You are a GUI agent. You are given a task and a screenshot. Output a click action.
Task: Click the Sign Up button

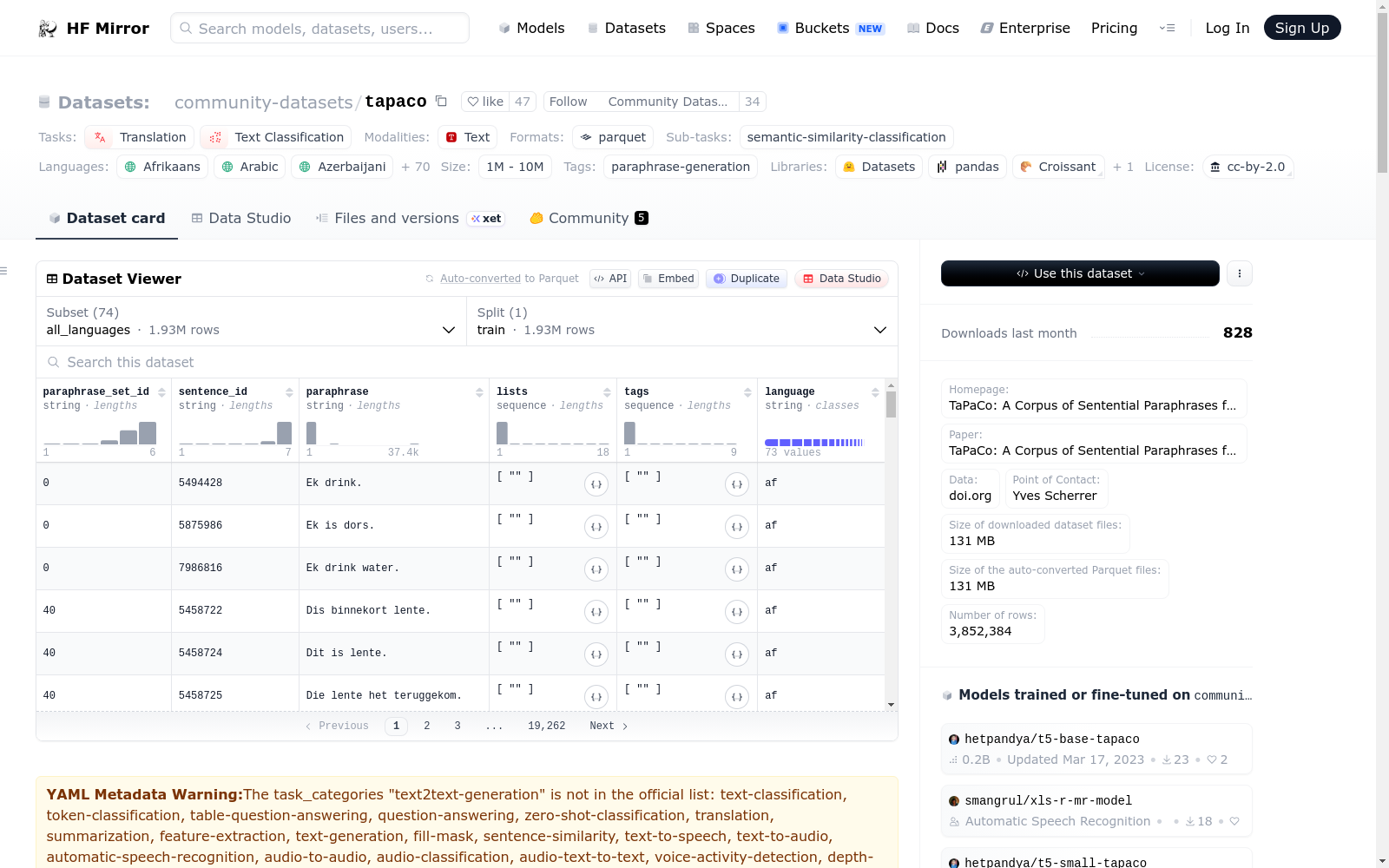[1302, 28]
